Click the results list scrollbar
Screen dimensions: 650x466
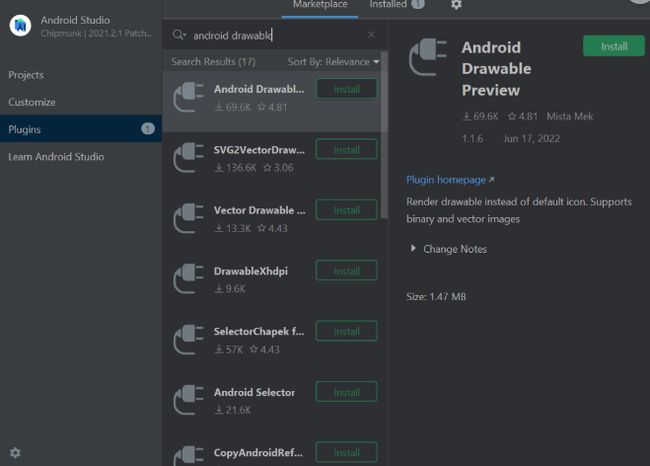point(384,135)
